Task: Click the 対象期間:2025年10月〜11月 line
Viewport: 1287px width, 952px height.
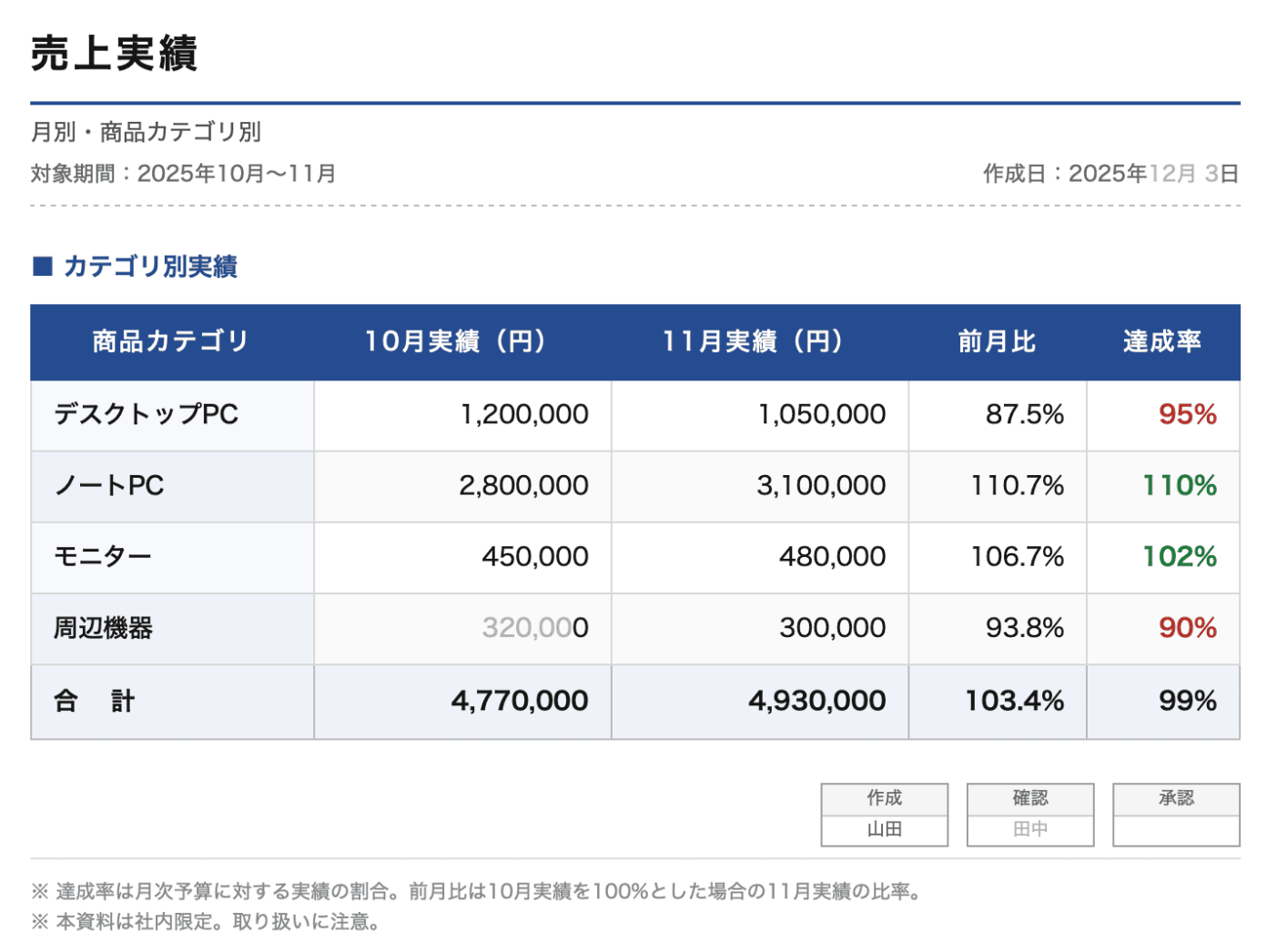Action: (183, 173)
